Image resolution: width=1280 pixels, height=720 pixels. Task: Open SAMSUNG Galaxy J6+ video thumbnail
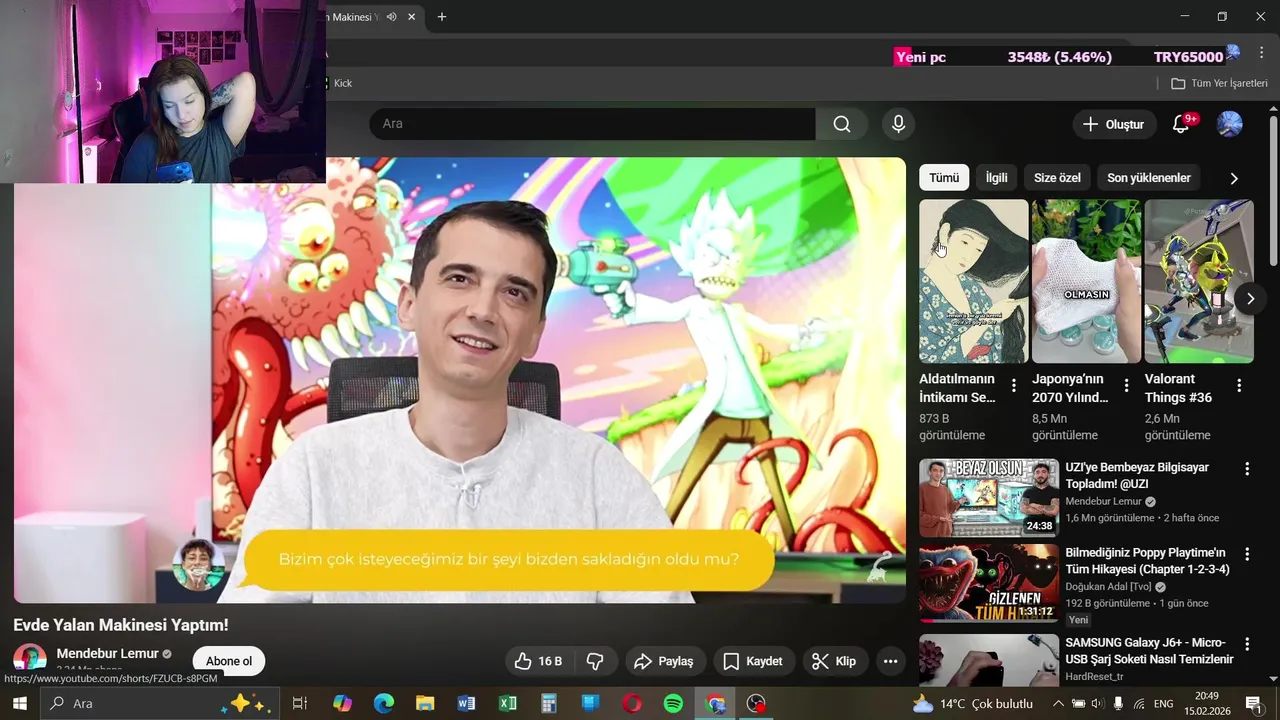click(x=989, y=660)
